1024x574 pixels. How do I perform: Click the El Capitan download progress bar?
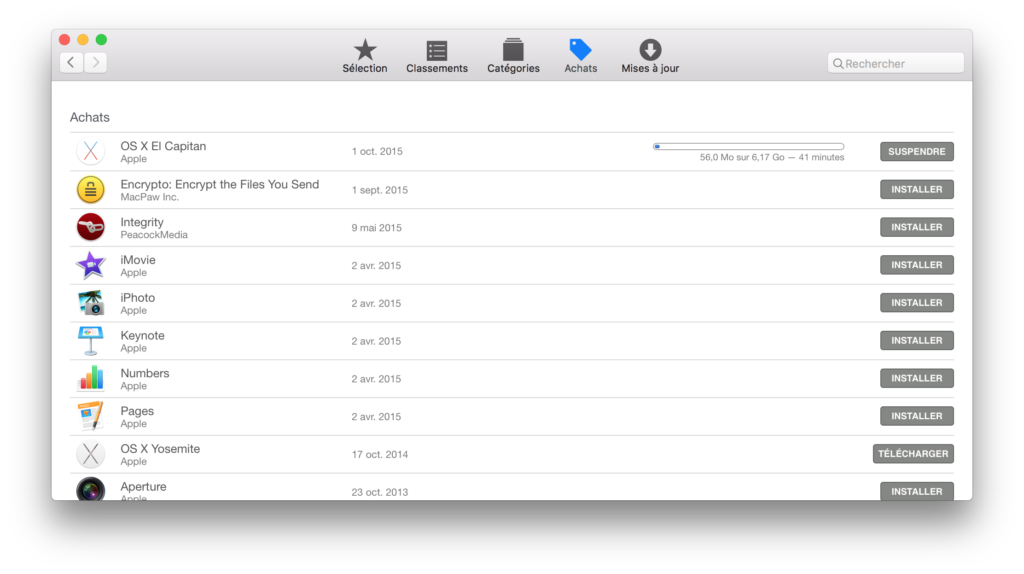[x=748, y=146]
